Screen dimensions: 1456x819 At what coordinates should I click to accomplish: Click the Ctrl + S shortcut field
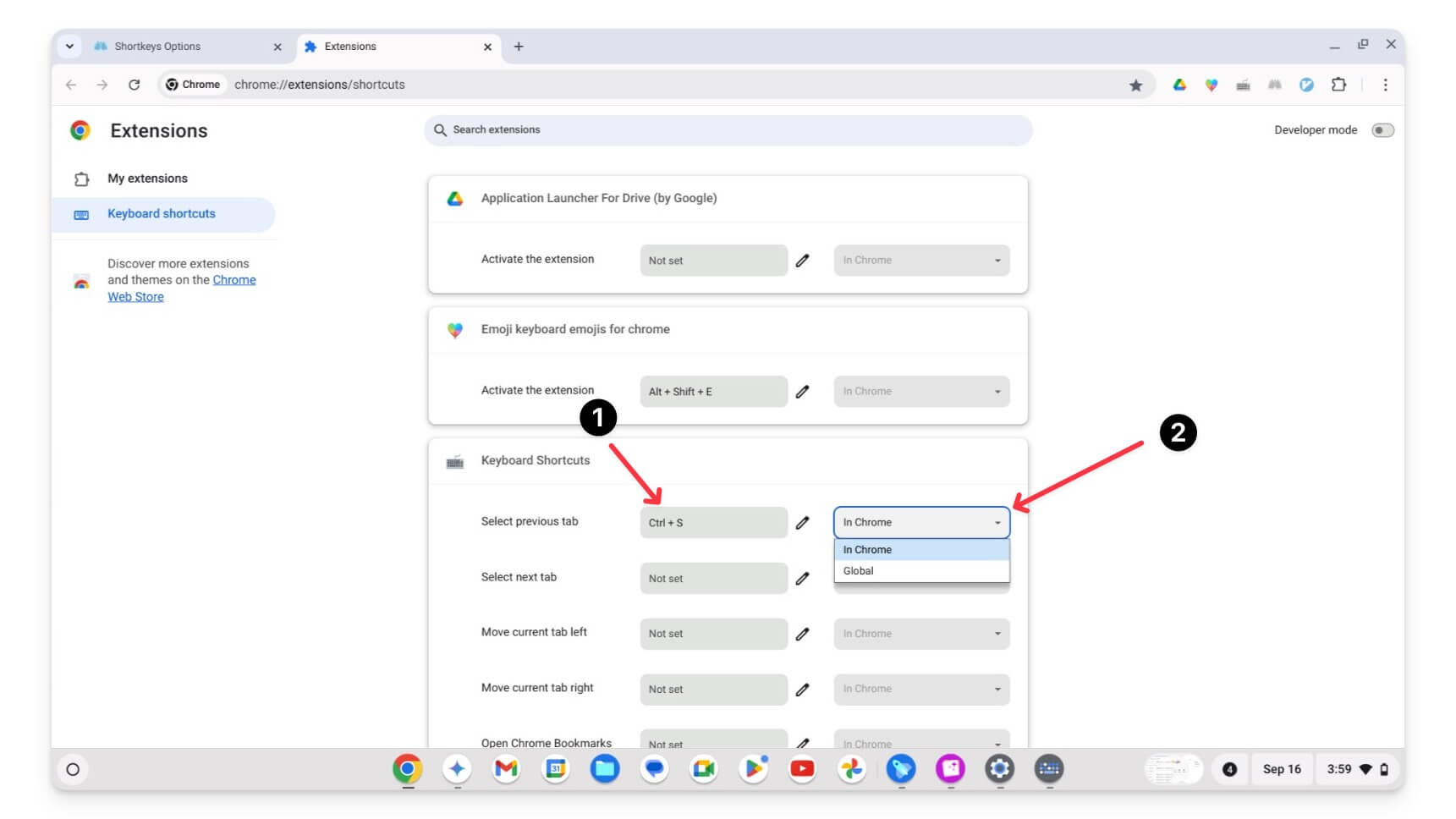pyautogui.click(x=713, y=523)
